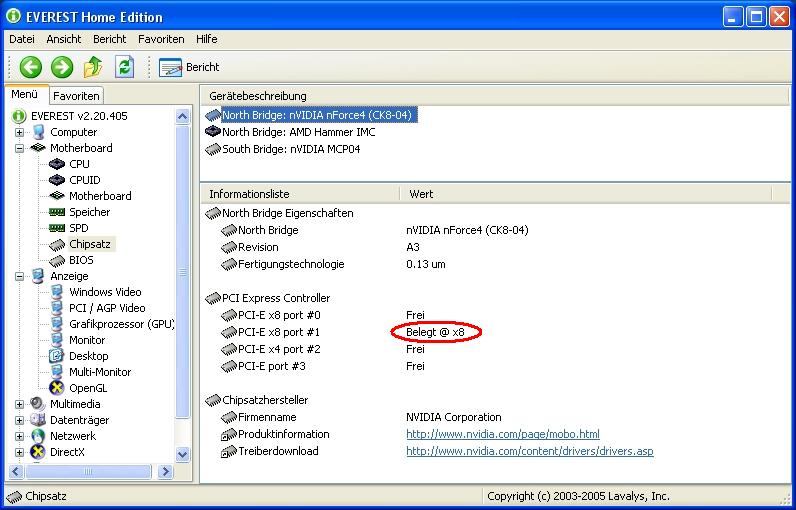
Task: Click the AMD Hammer IMC chip icon
Action: tap(213, 132)
